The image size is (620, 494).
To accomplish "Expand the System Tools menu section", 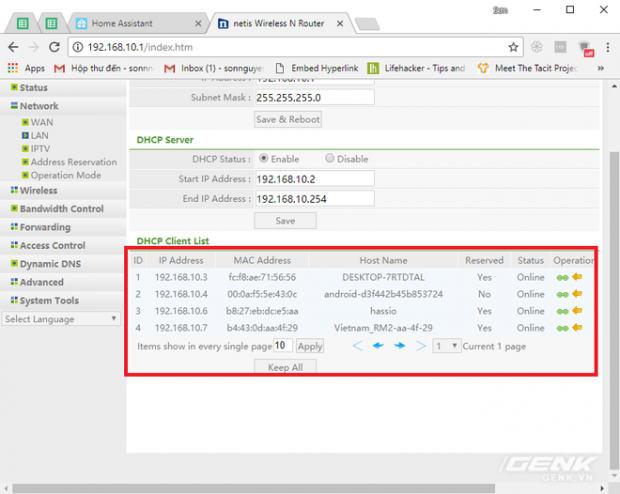I will pos(49,300).
